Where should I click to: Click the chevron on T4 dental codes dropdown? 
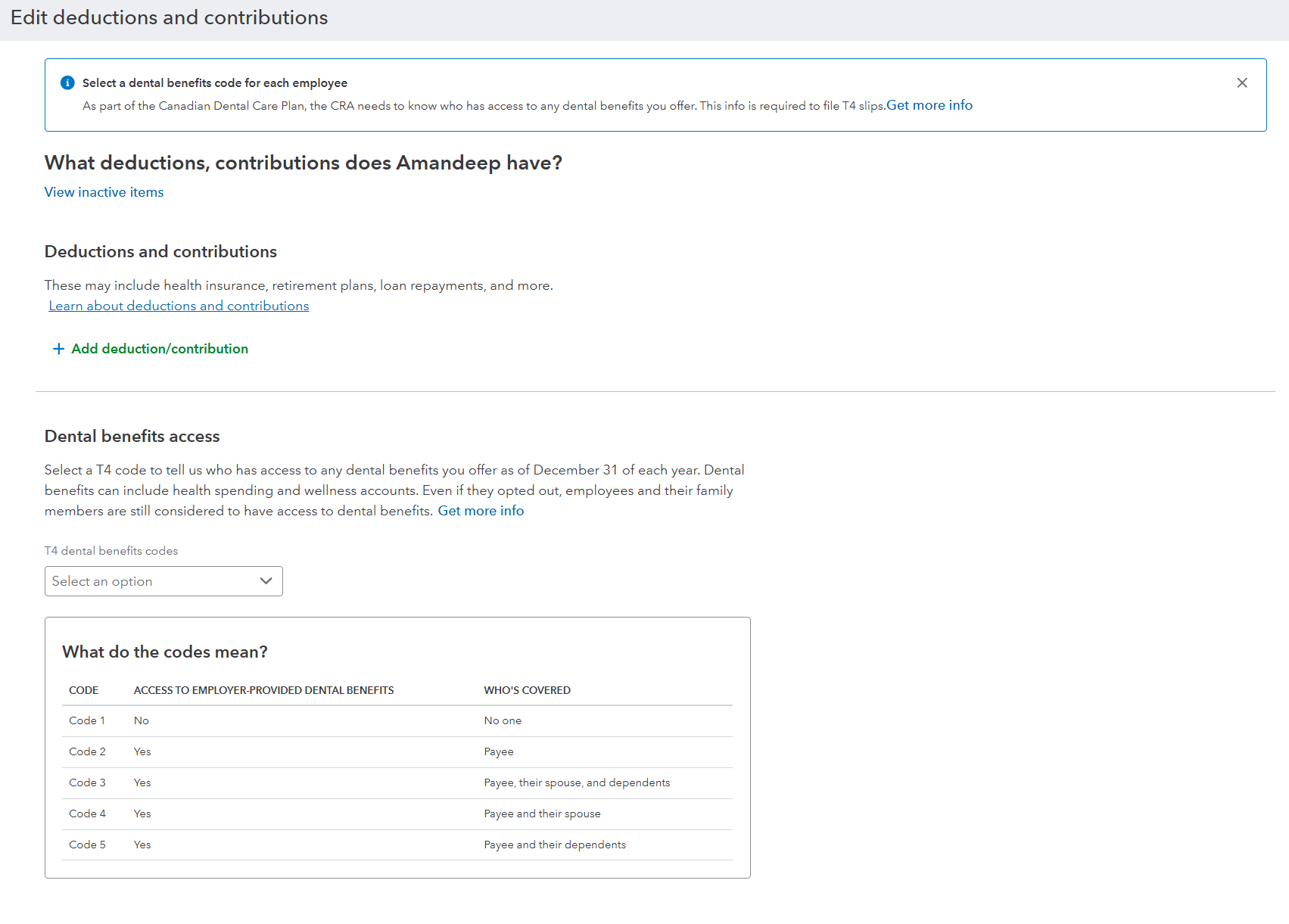pyautogui.click(x=266, y=581)
